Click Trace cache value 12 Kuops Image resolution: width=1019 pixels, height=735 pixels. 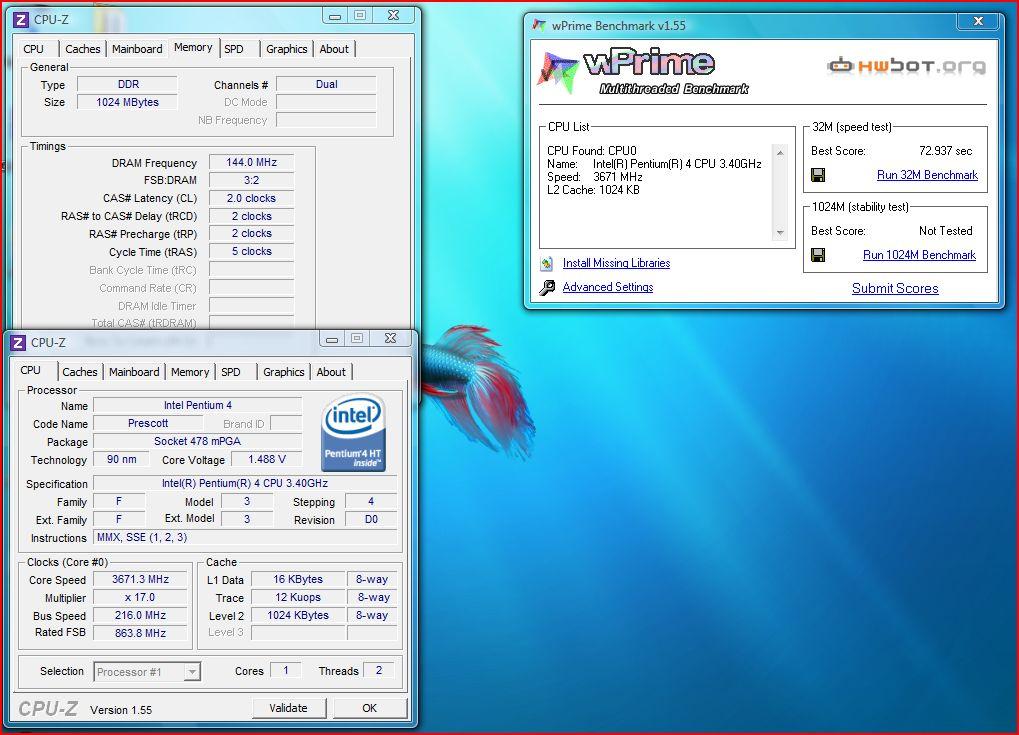click(298, 597)
